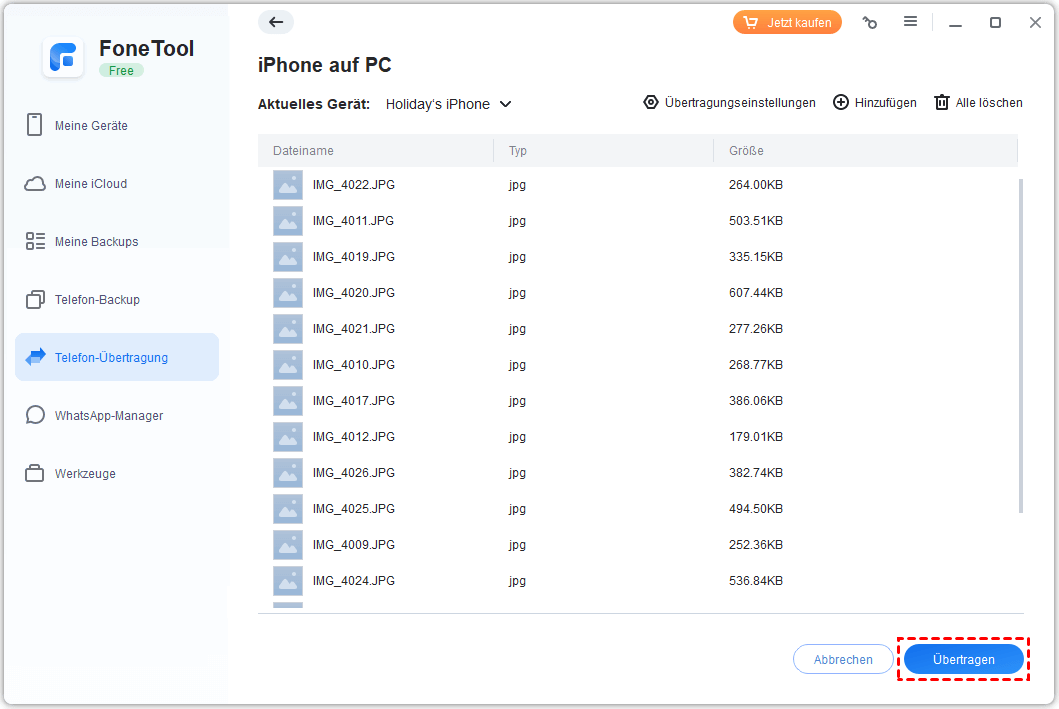
Task: Click the key icon in title bar
Action: (x=870, y=22)
